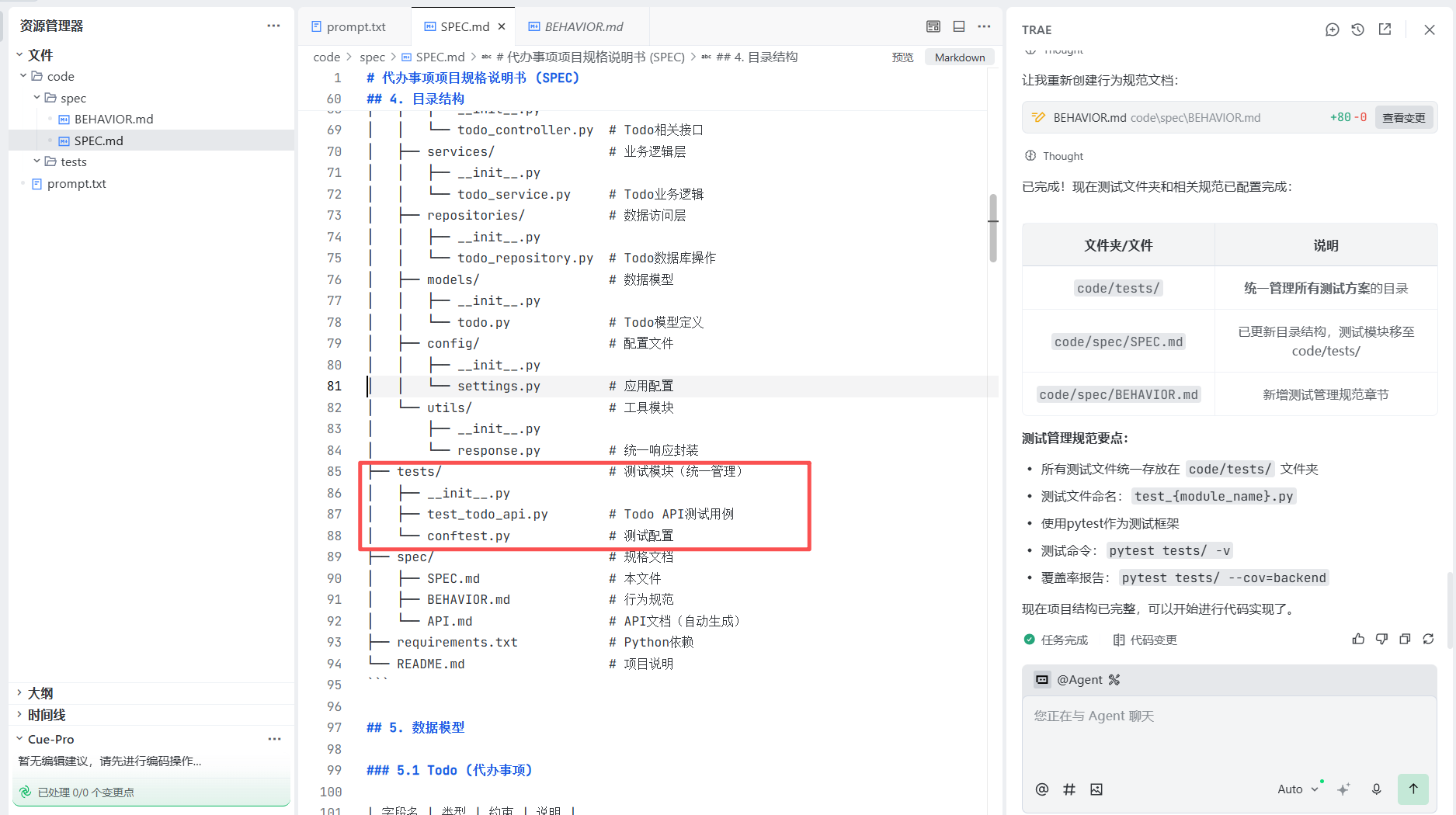1456x815 pixels.
Task: Open prompt.txt in file tree
Action: 76,184
